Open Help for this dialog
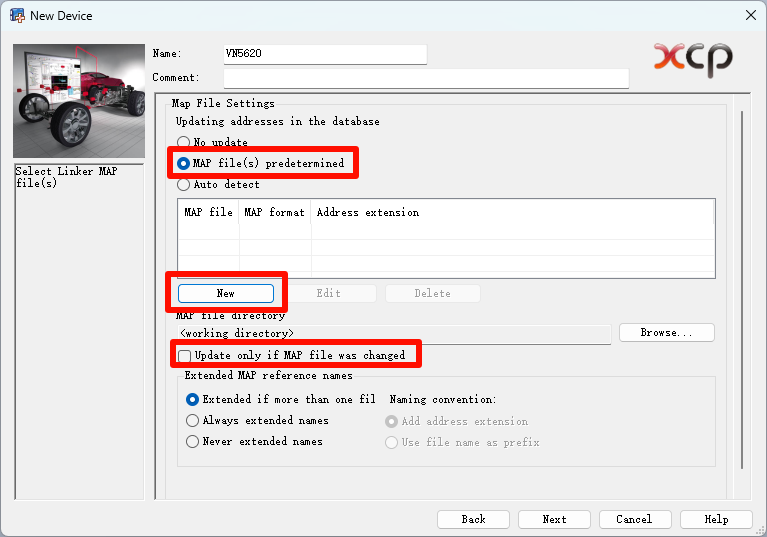The width and height of the screenshot is (767, 537). (716, 519)
